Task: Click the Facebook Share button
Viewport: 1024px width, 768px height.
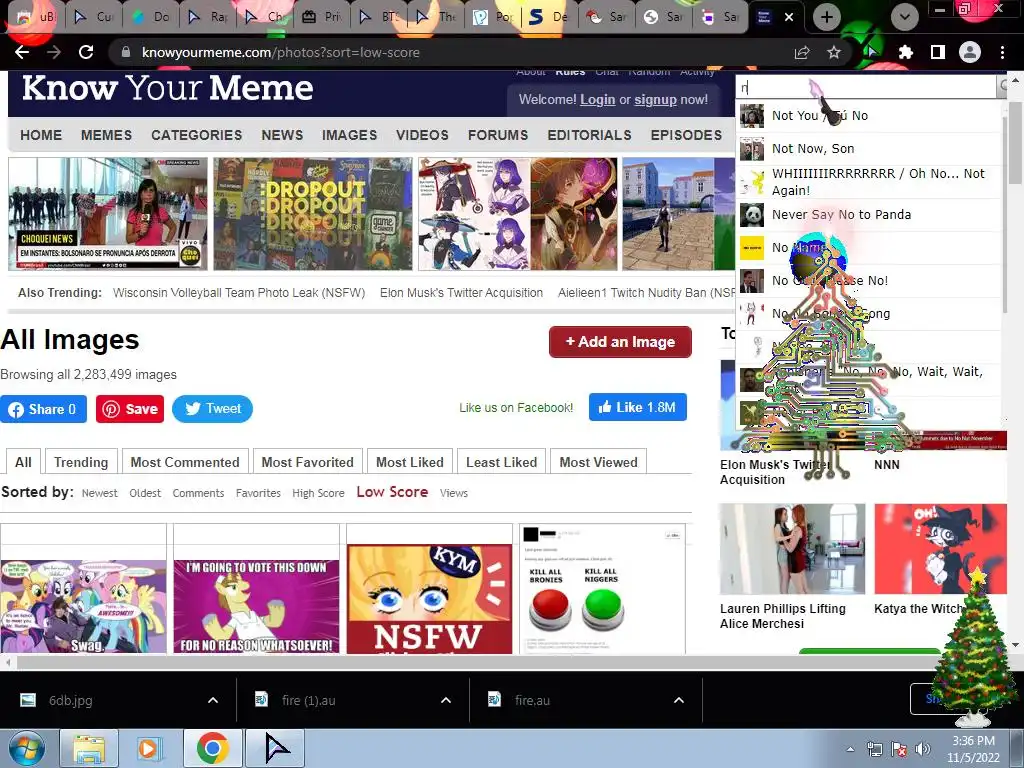Action: [43, 409]
